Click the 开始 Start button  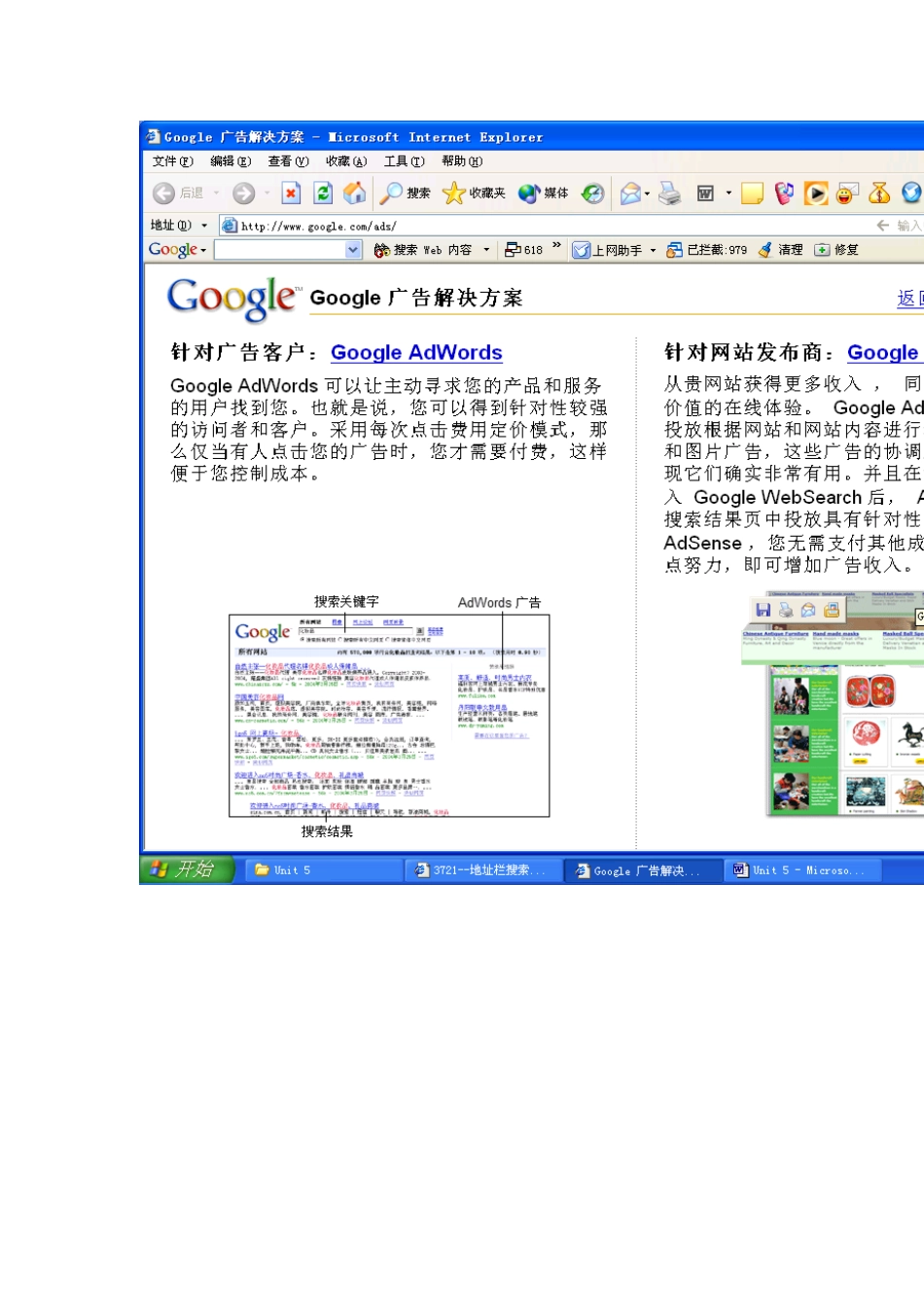188,869
